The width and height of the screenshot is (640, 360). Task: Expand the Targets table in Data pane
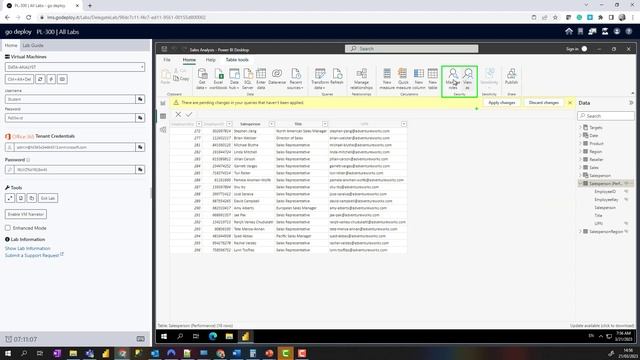click(580, 127)
